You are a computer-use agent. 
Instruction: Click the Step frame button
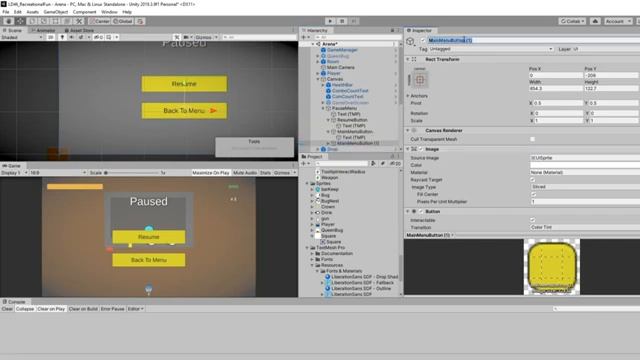pos(354,21)
